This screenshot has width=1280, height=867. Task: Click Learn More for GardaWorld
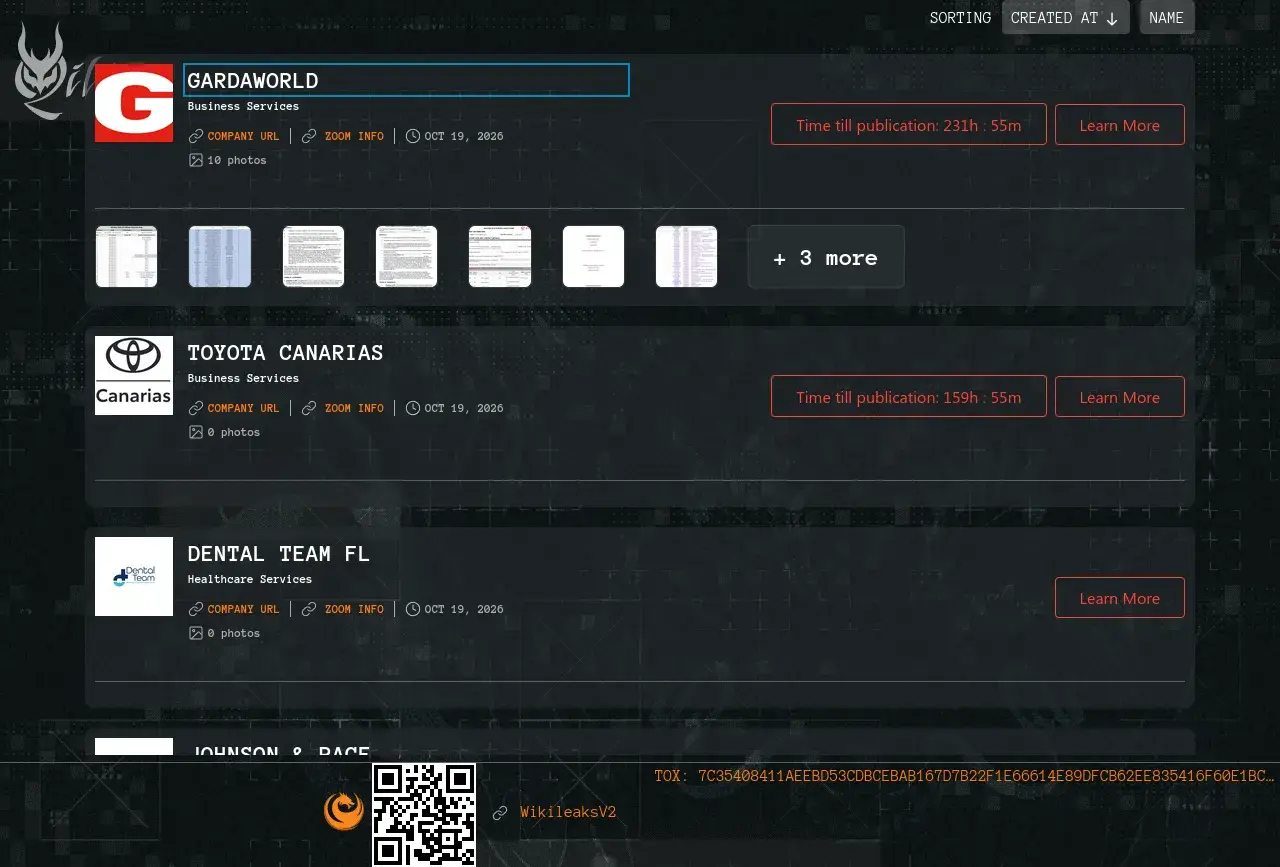click(1120, 125)
